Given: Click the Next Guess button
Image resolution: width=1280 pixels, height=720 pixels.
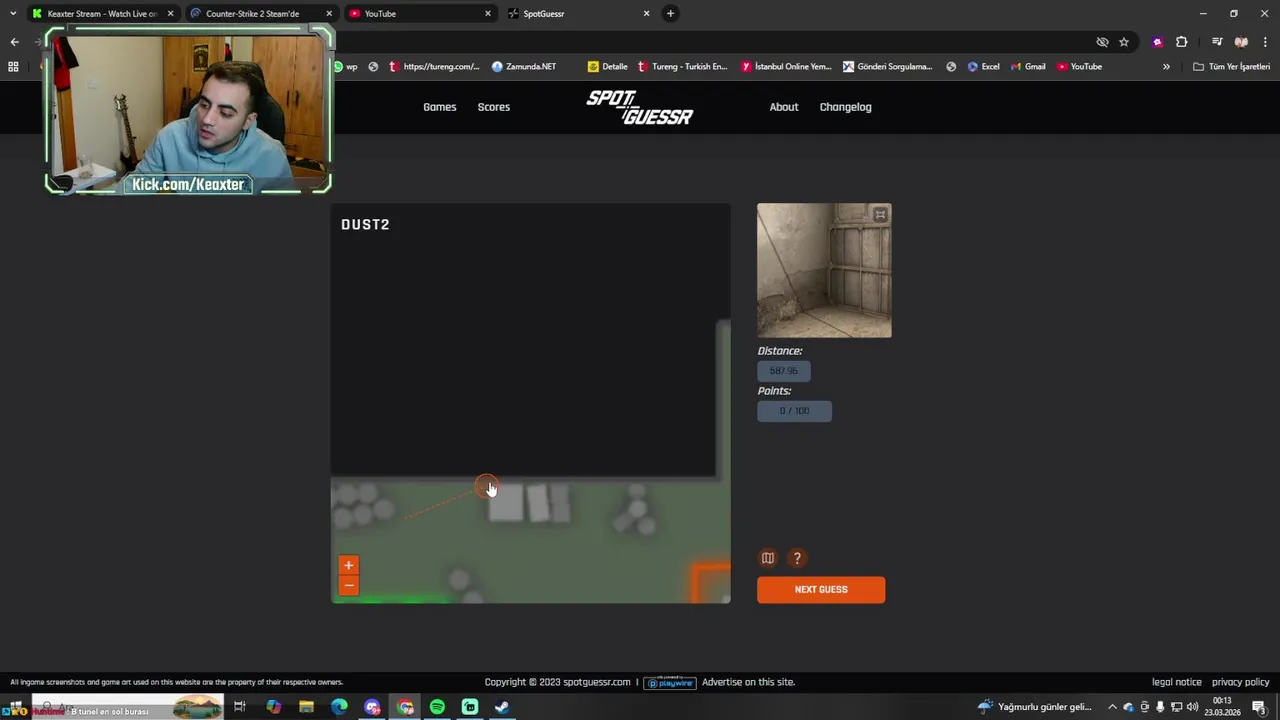Looking at the screenshot, I should click(821, 590).
